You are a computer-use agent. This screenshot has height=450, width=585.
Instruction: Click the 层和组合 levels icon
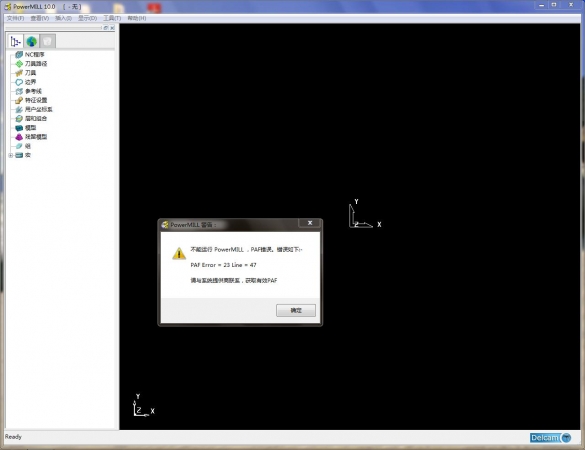click(19, 119)
